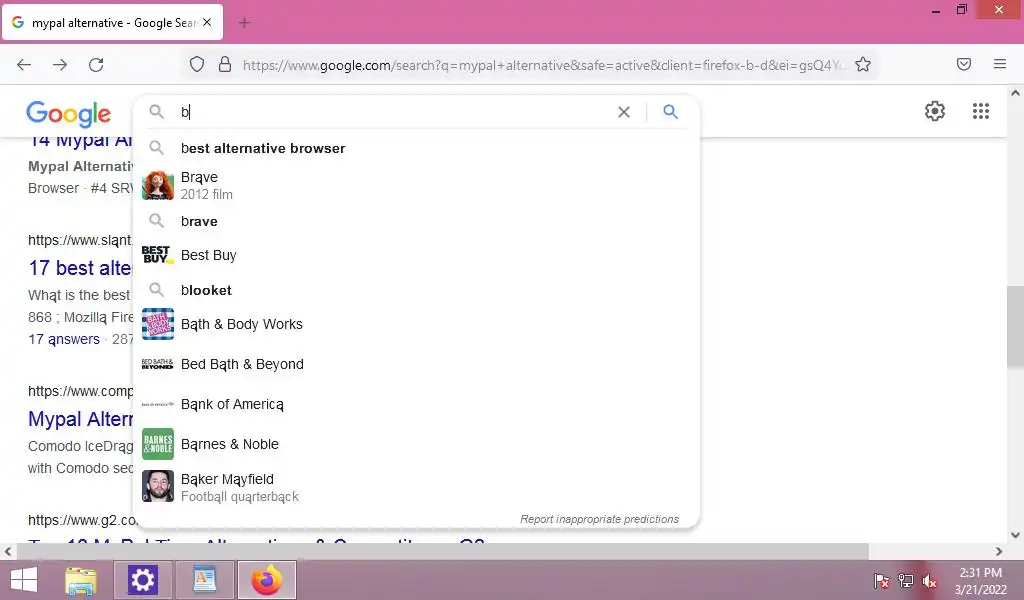Click the horizontal scrollbar thumb
This screenshot has height=600, width=1024.
point(443,552)
